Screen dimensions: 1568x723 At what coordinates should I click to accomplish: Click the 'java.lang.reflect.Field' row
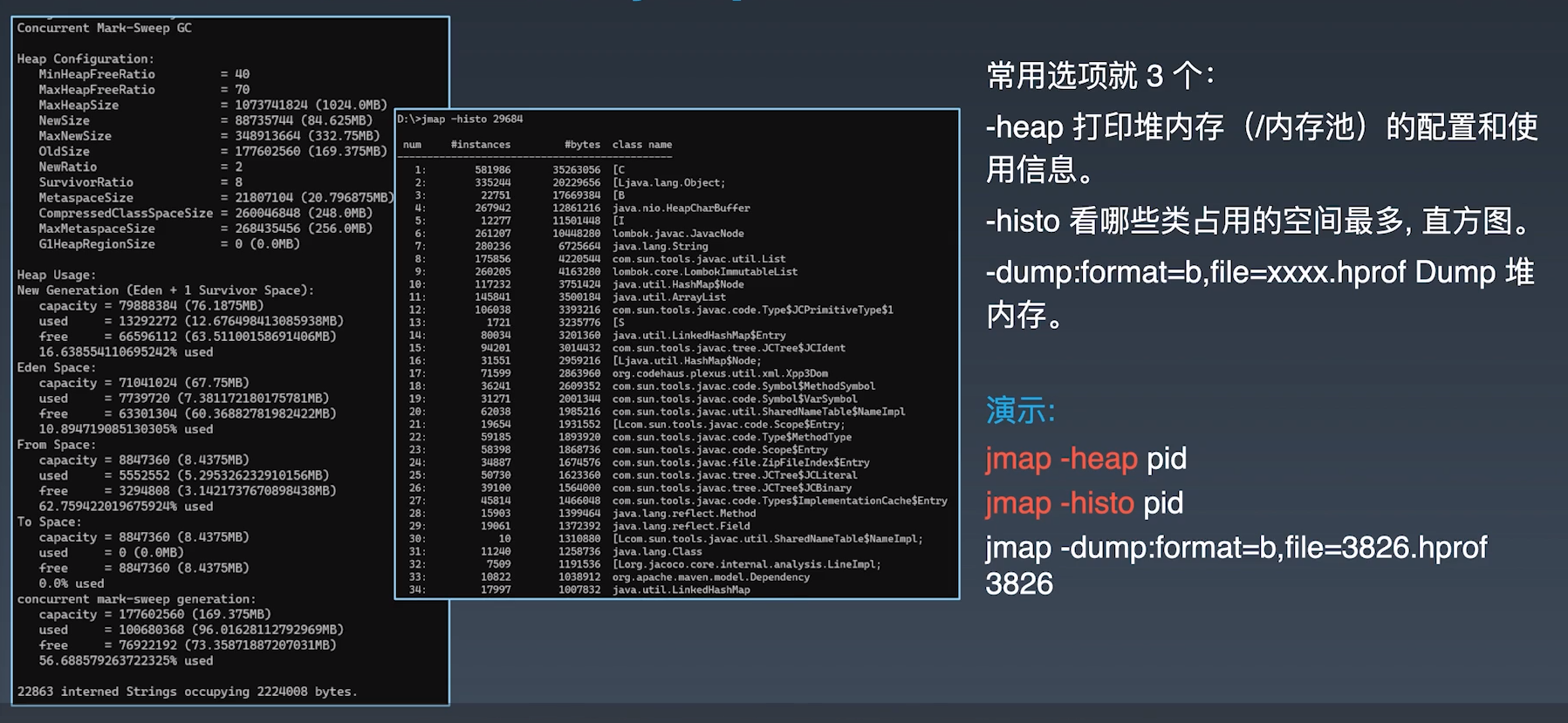point(579,526)
